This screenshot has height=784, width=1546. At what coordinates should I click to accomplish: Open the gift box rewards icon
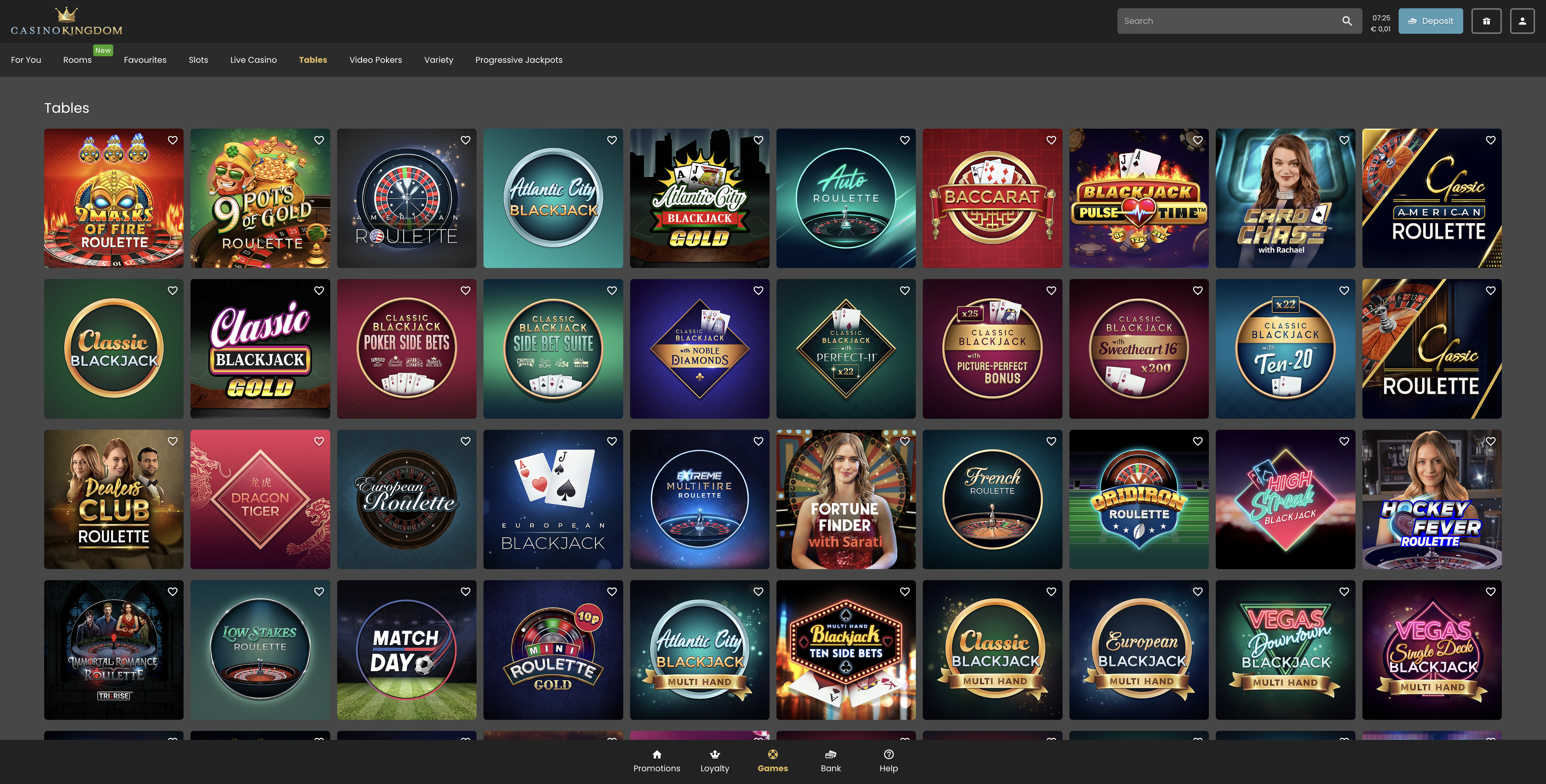(x=1486, y=21)
